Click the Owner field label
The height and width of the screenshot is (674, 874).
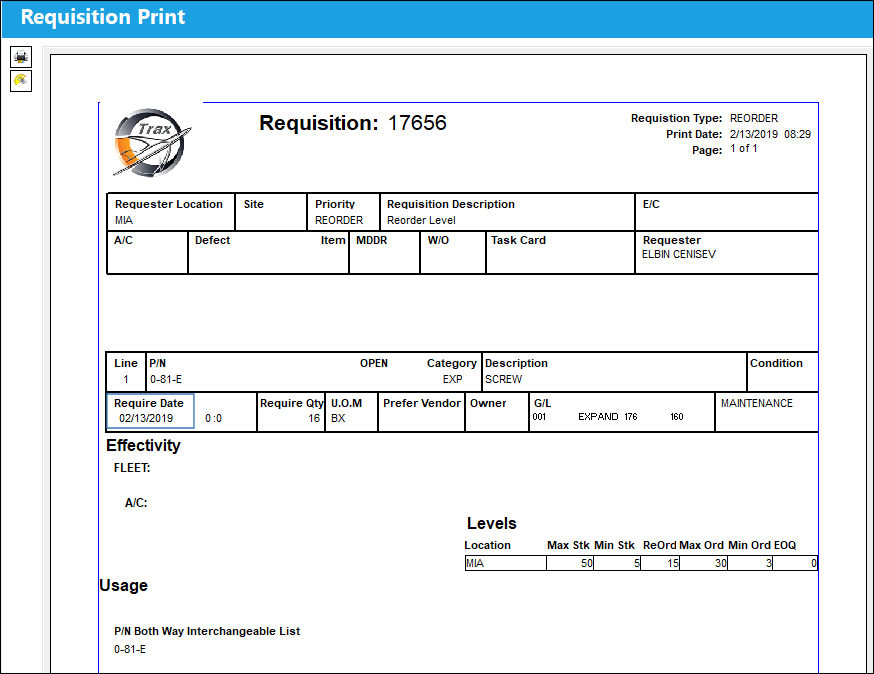tap(488, 403)
